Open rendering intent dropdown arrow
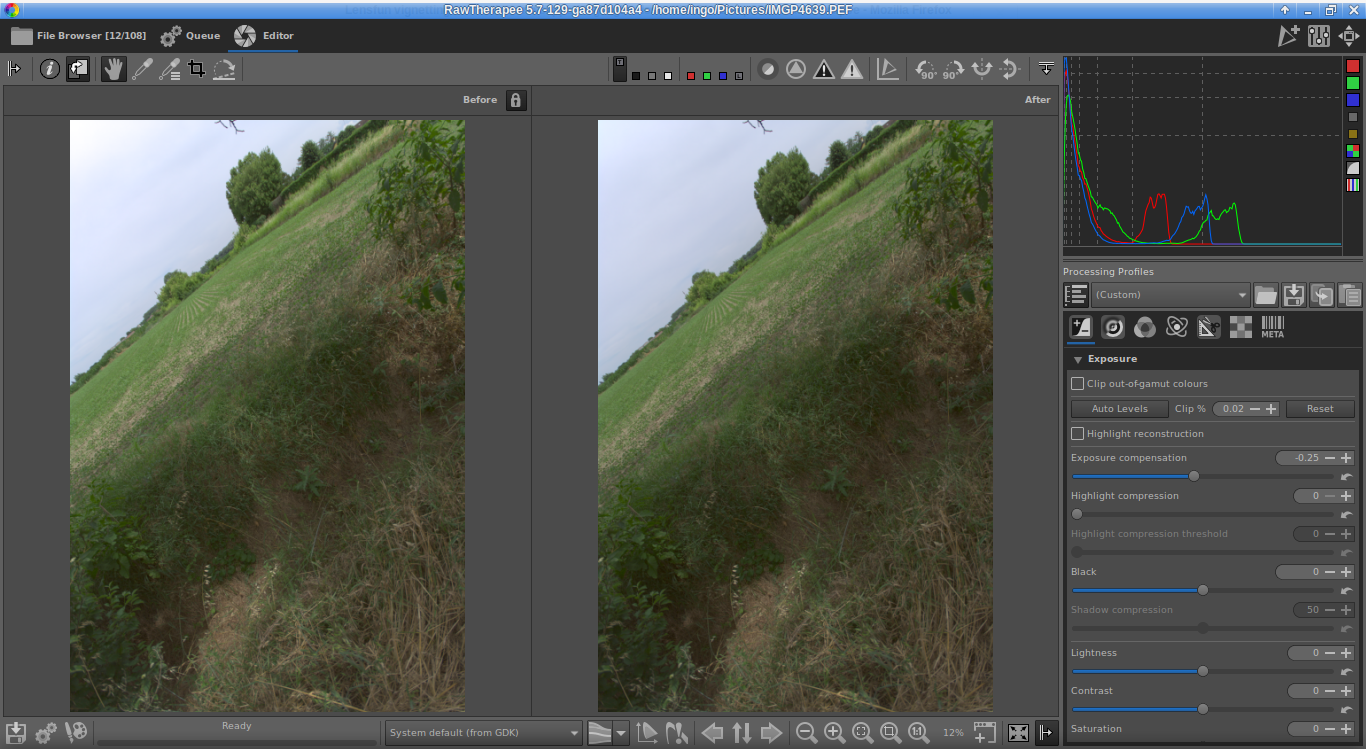The image size is (1366, 749). tap(621, 733)
